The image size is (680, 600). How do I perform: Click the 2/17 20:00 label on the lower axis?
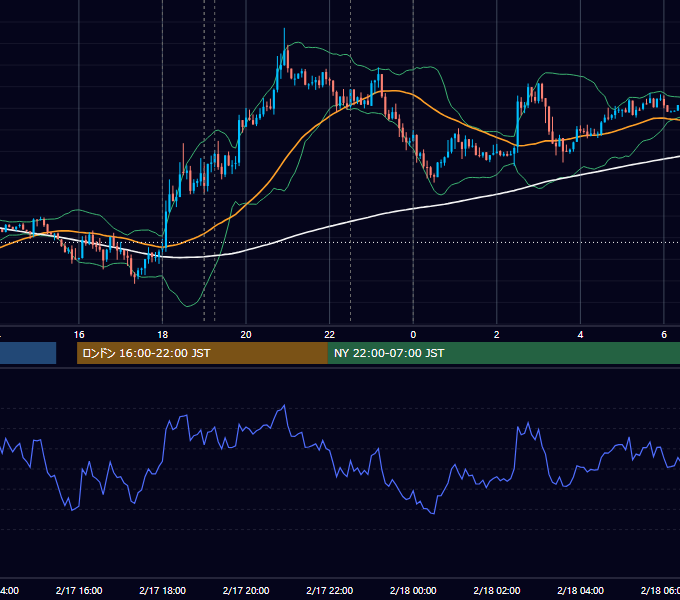pyautogui.click(x=246, y=590)
